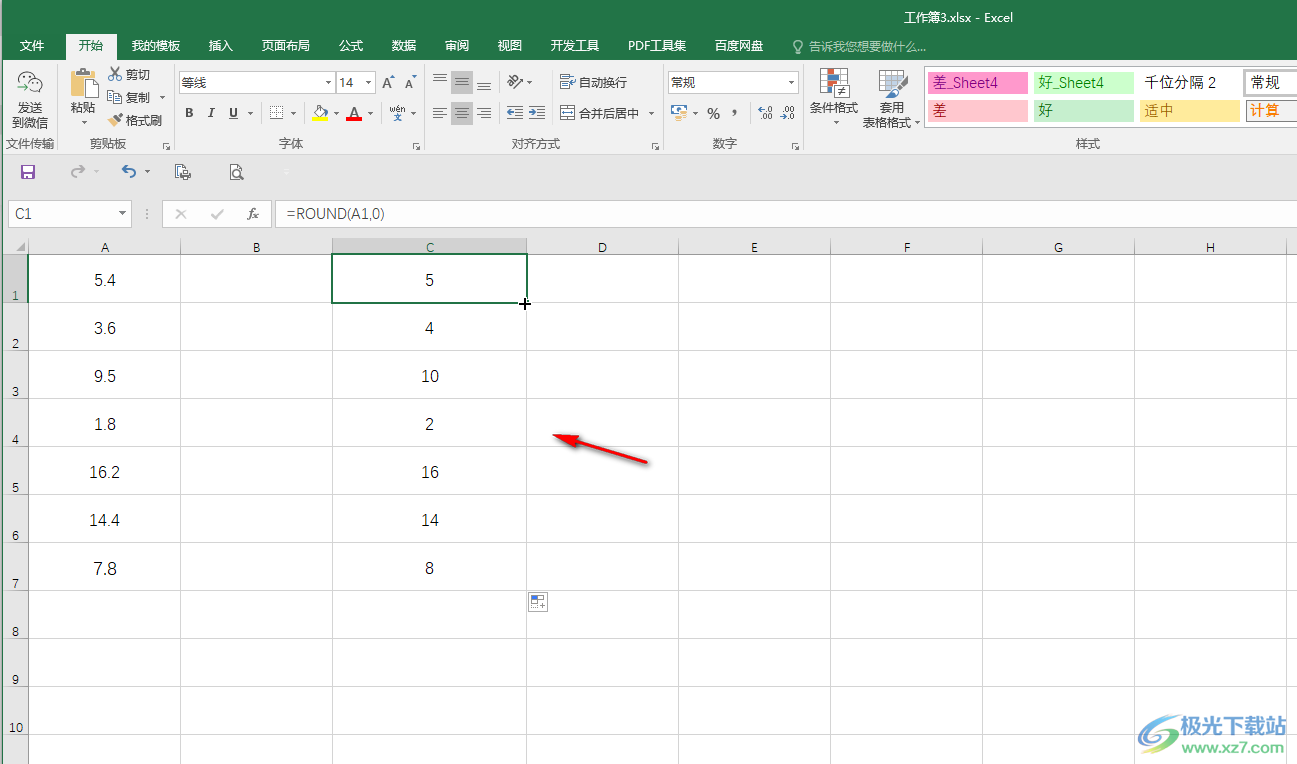This screenshot has height=764, width=1297.
Task: Open the File (文件) tab
Action: tap(32, 46)
